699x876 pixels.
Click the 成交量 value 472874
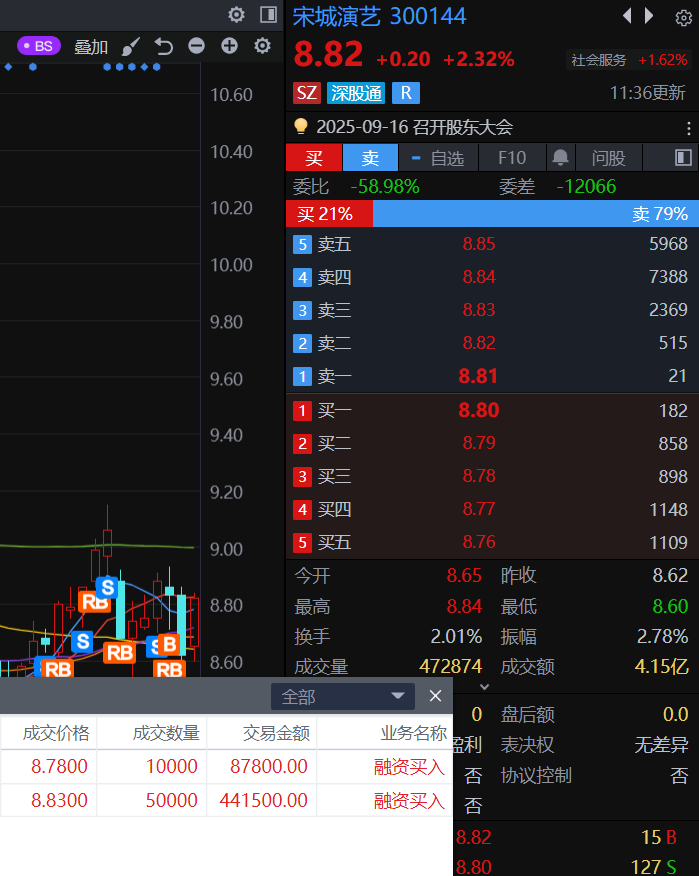(x=450, y=666)
